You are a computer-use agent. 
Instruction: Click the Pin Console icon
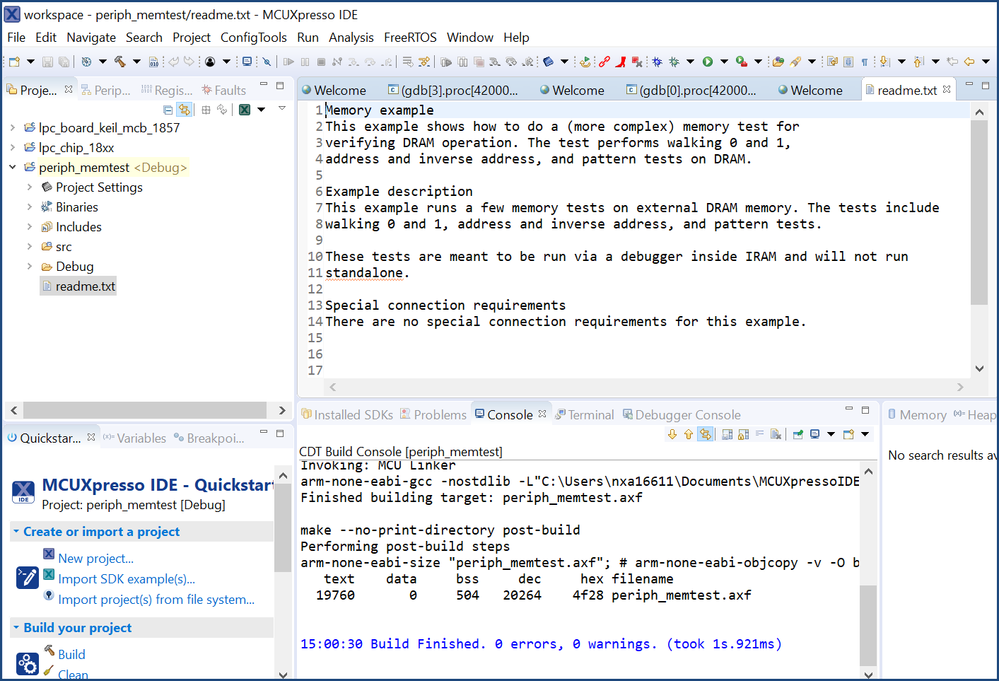coord(798,434)
